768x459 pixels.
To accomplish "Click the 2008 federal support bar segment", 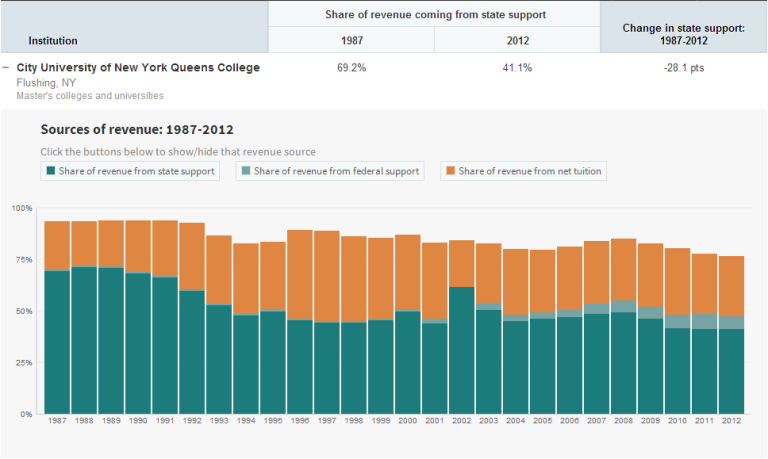I will click(x=624, y=306).
